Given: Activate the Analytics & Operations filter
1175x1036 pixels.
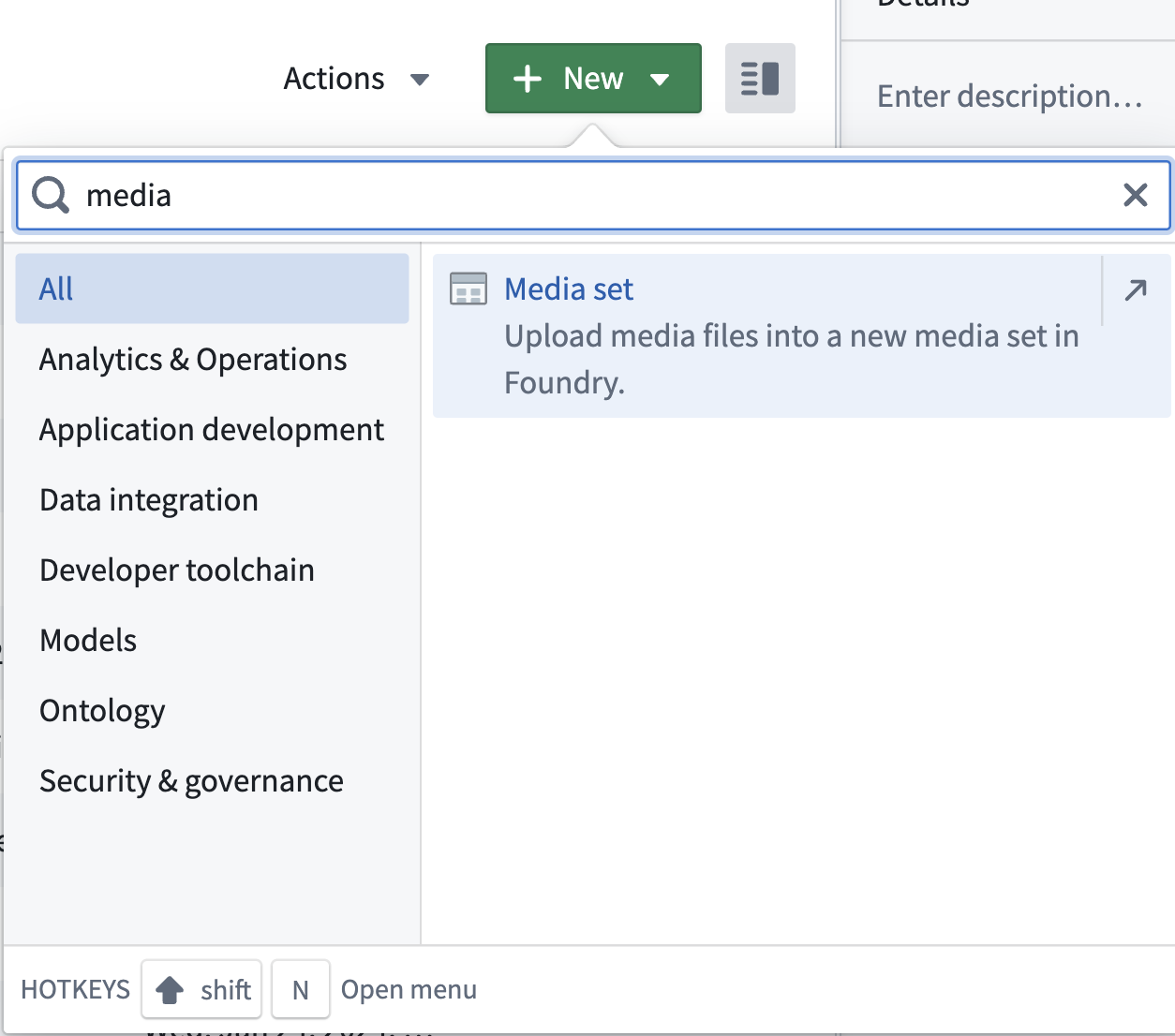Looking at the screenshot, I should (192, 359).
